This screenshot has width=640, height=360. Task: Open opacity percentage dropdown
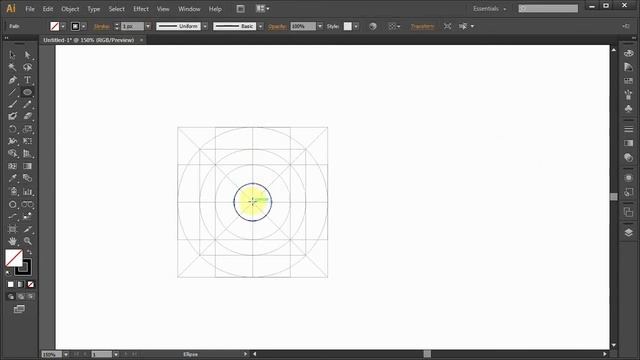320,26
